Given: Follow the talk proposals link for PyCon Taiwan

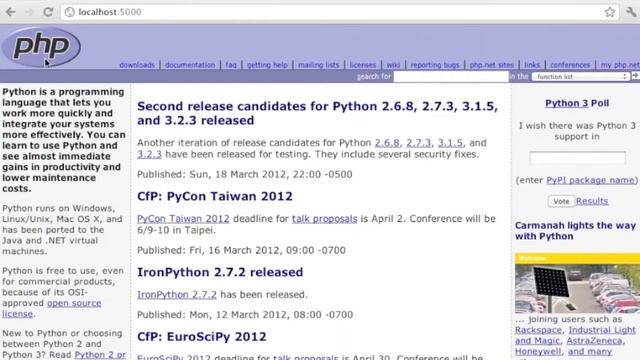Looking at the screenshot, I should coord(324,219).
